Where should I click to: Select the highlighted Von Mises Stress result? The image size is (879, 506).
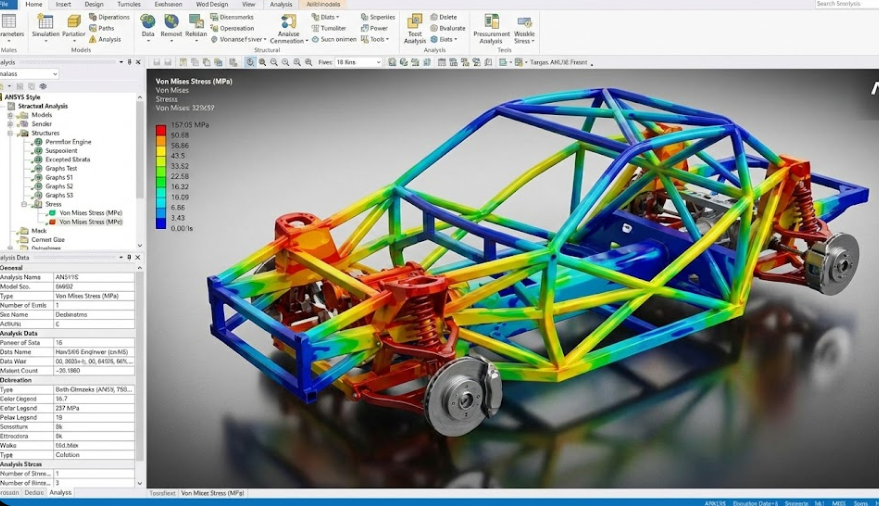pos(90,222)
